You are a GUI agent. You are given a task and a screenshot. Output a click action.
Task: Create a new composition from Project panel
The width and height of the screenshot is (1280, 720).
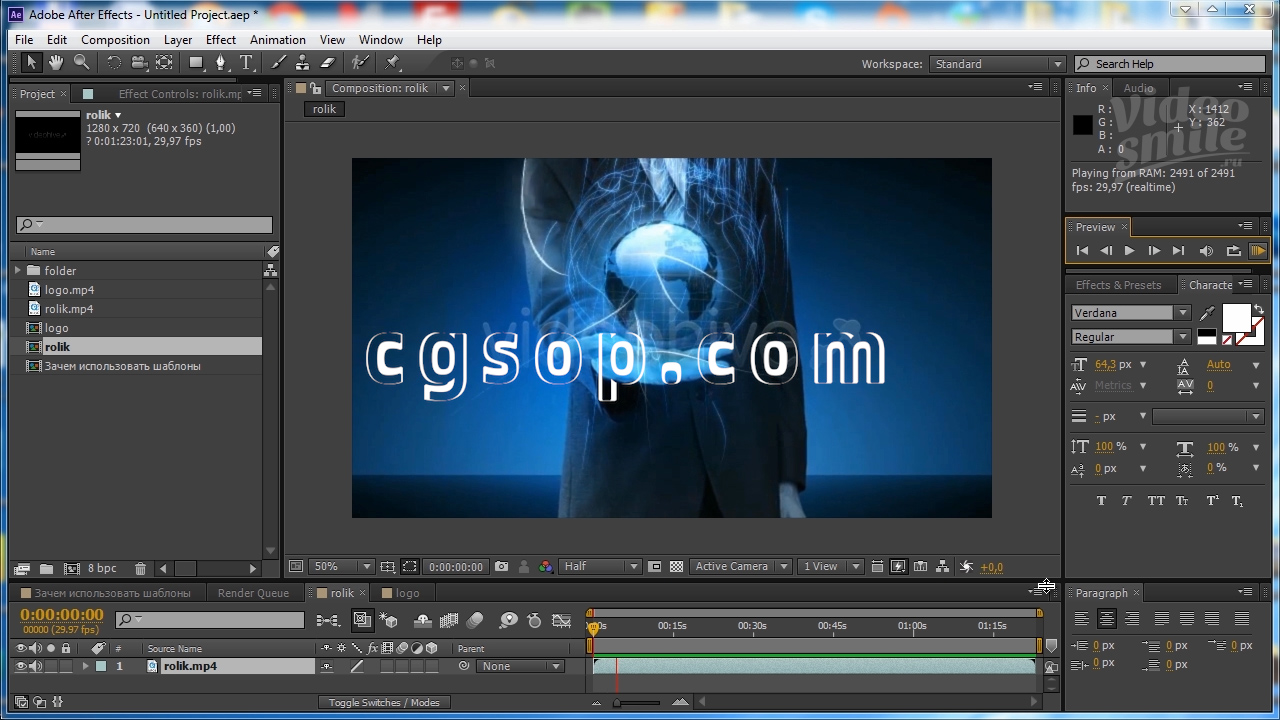coord(71,569)
